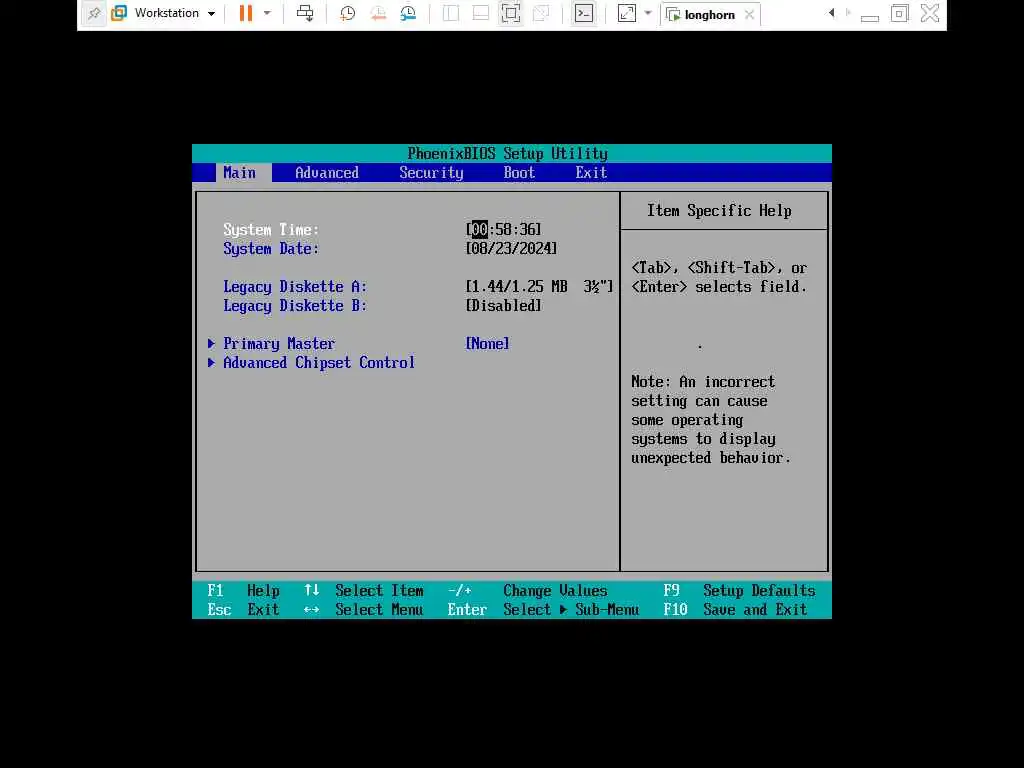1024x768 pixels.
Task: Enter full screen mode icon
Action: pos(511,13)
